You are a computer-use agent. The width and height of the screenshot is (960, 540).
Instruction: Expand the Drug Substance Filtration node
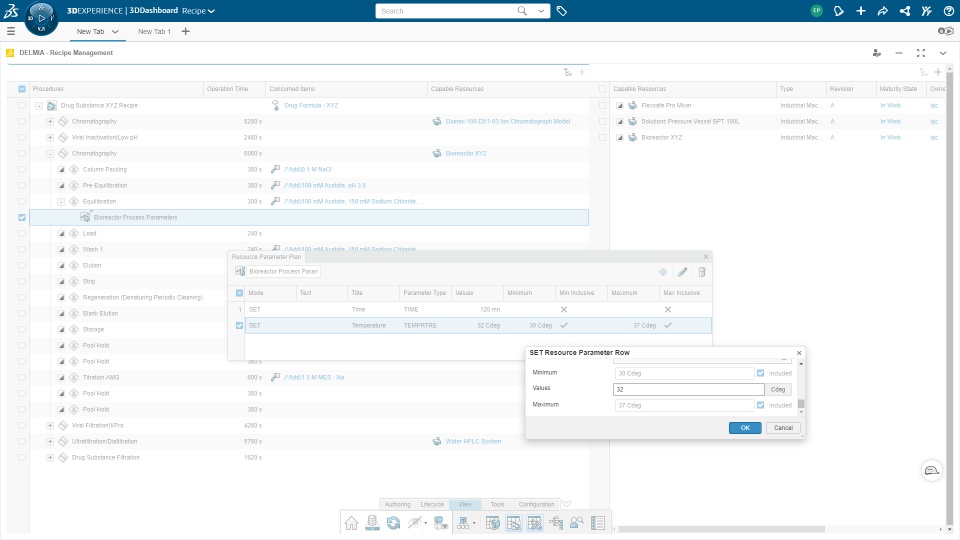50,457
